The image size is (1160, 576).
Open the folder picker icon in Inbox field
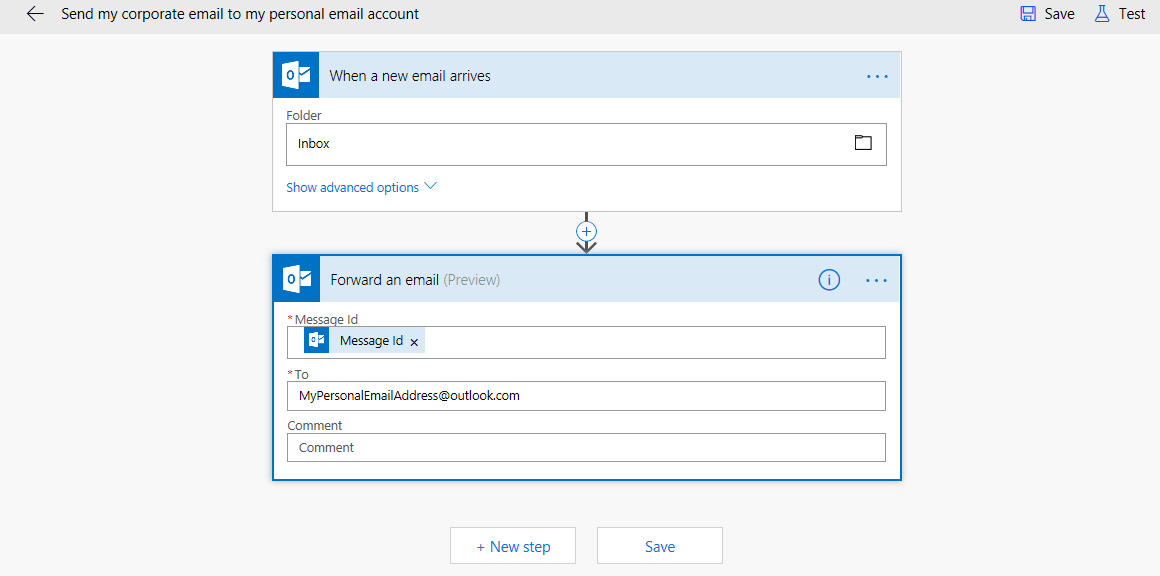coord(863,143)
